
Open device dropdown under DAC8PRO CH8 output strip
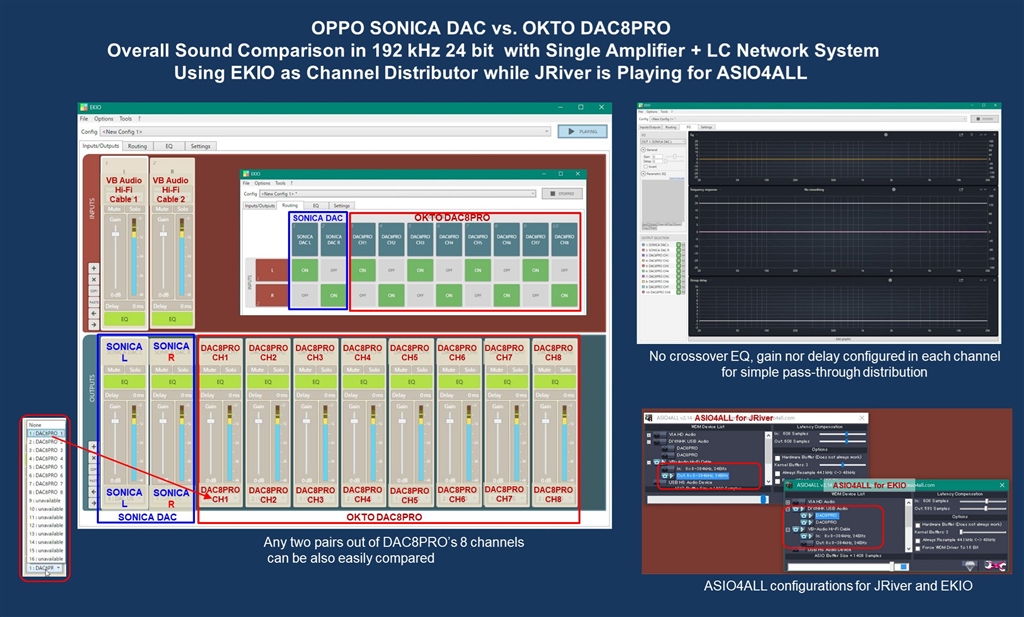point(553,501)
